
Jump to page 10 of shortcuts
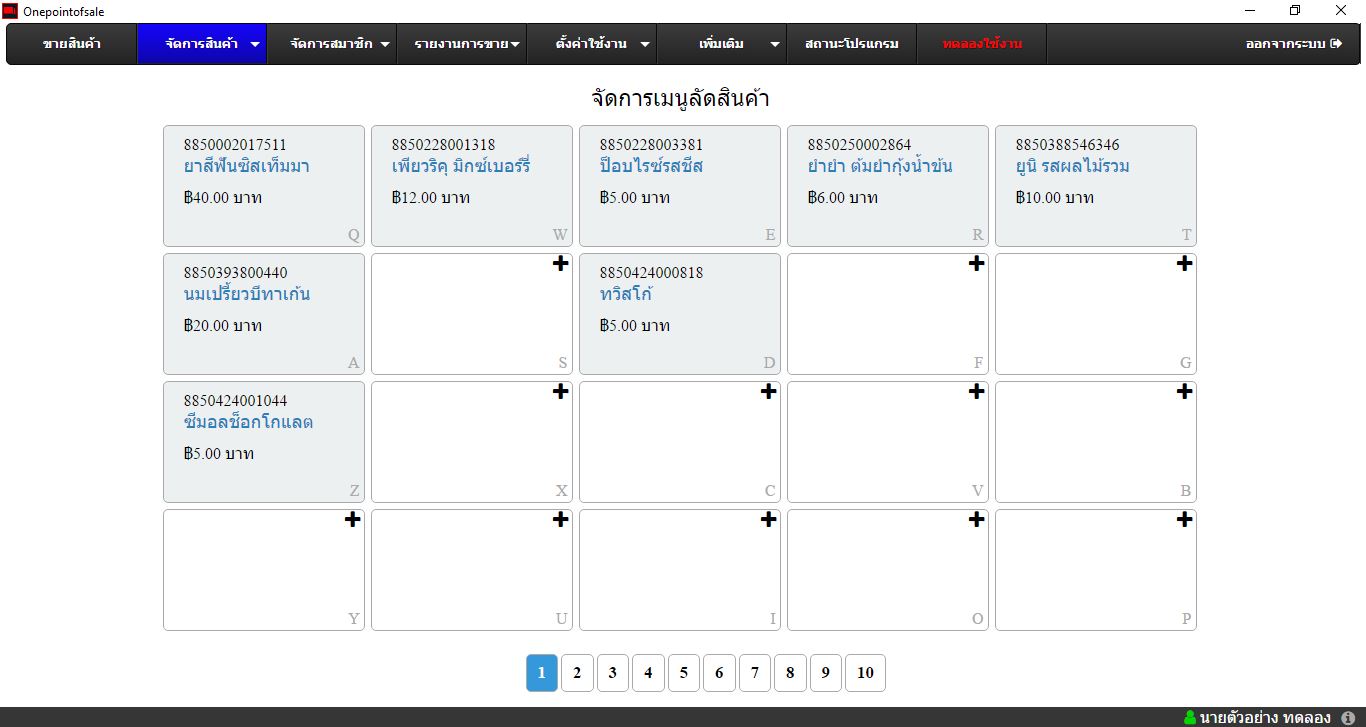point(865,673)
